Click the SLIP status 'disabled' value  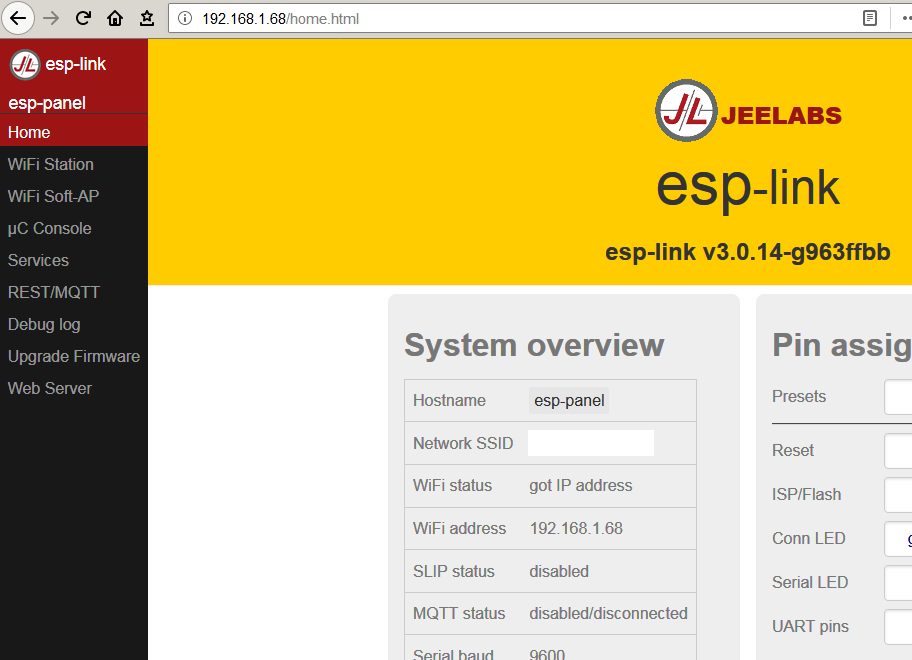pyautogui.click(x=559, y=571)
